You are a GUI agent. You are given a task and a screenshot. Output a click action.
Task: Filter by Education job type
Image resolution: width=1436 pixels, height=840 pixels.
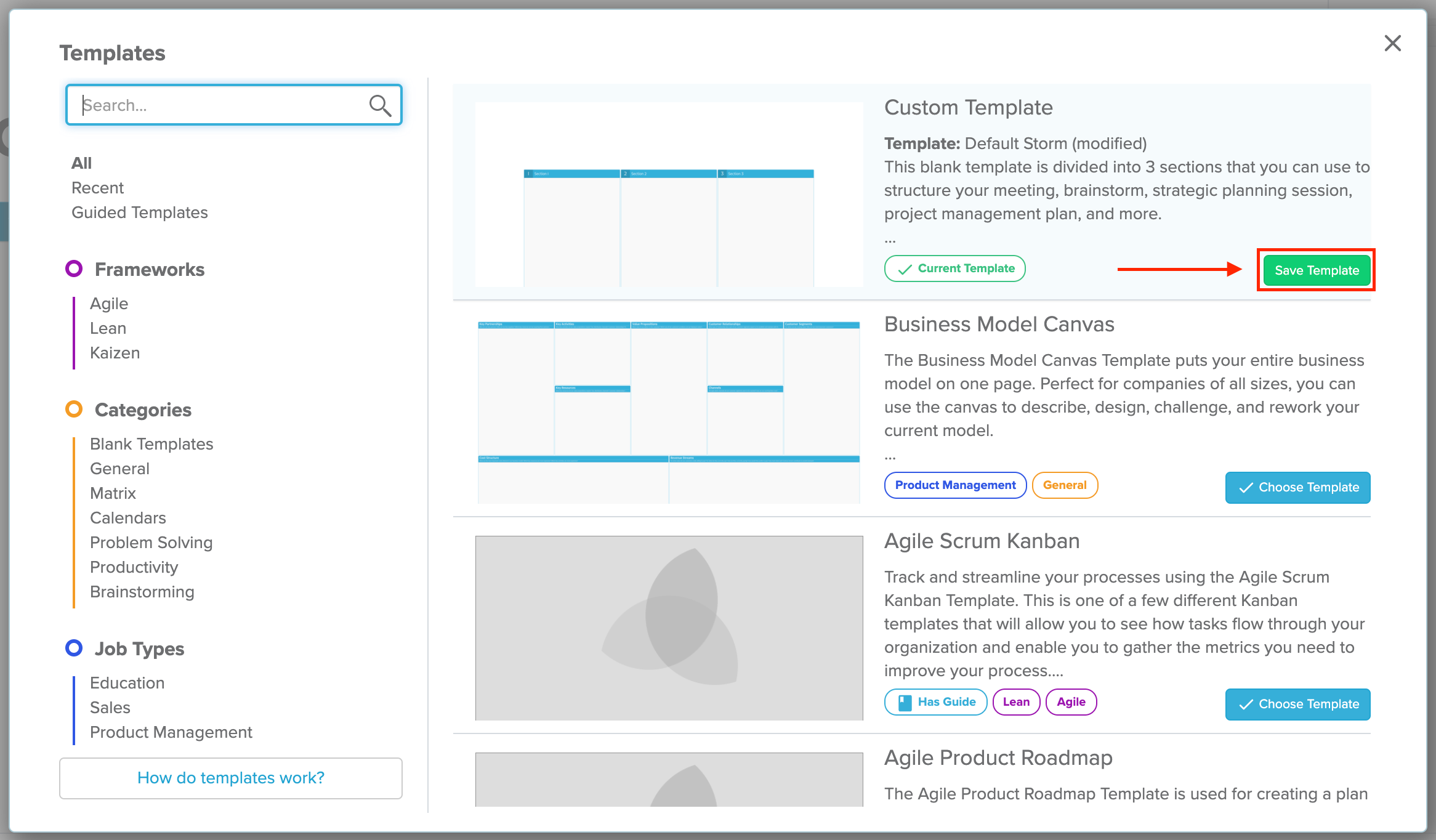pos(127,683)
